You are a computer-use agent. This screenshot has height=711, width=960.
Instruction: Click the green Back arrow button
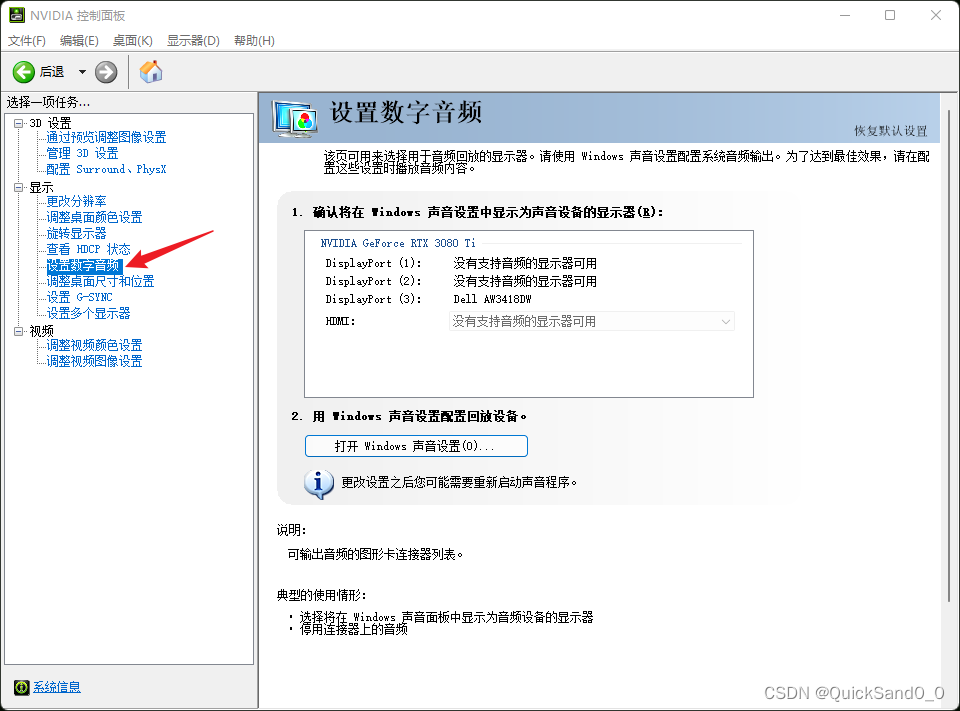[24, 72]
